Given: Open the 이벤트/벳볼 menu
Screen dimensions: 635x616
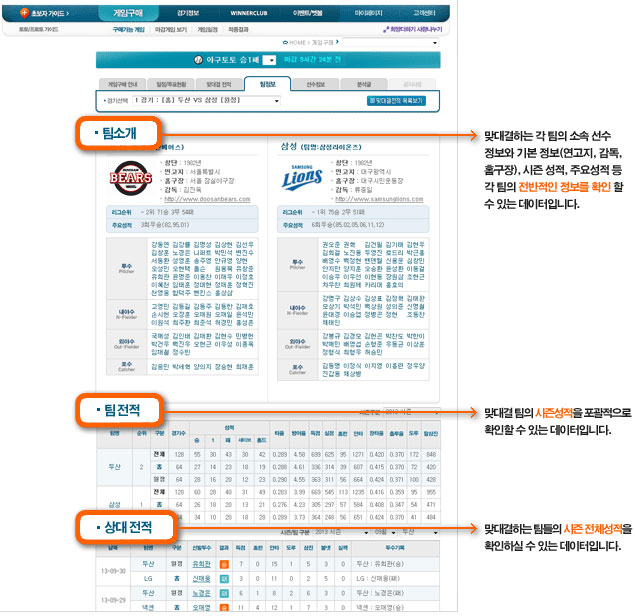Looking at the screenshot, I should (308, 13).
